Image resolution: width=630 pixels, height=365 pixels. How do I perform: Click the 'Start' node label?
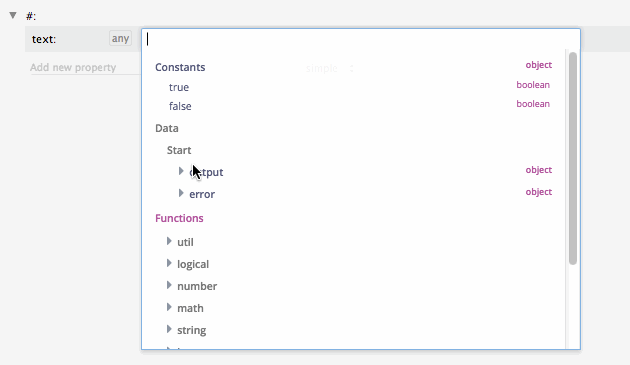click(x=179, y=150)
